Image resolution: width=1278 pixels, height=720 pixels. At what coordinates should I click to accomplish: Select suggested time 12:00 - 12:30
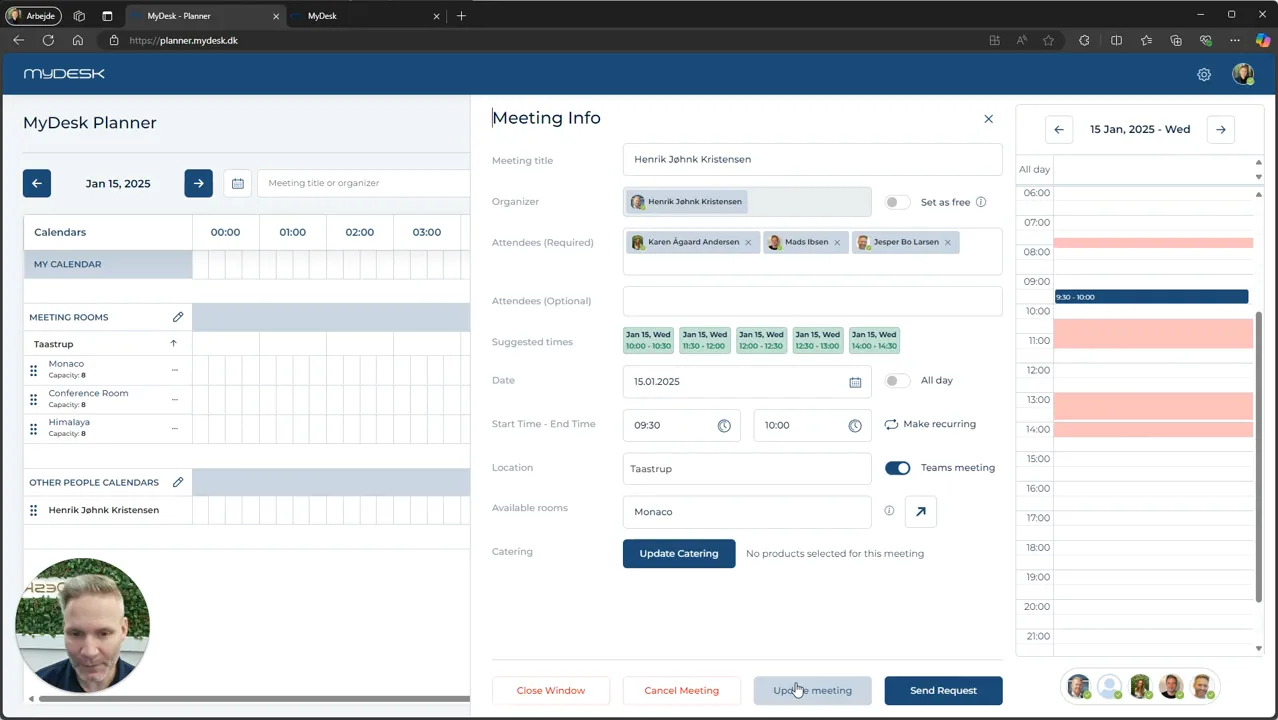click(761, 340)
